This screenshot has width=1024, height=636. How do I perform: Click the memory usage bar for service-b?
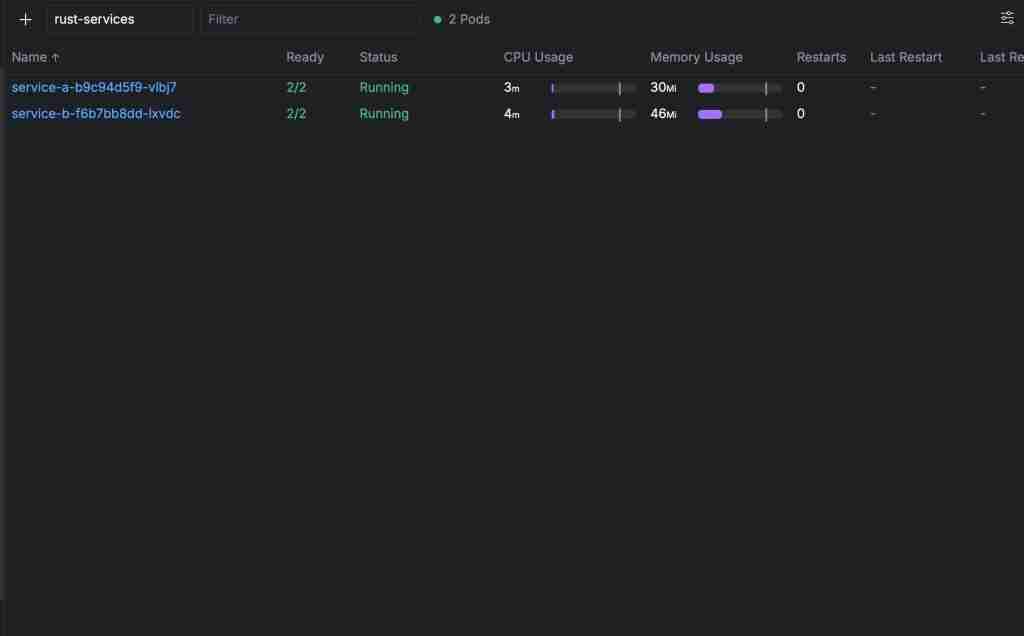(739, 114)
